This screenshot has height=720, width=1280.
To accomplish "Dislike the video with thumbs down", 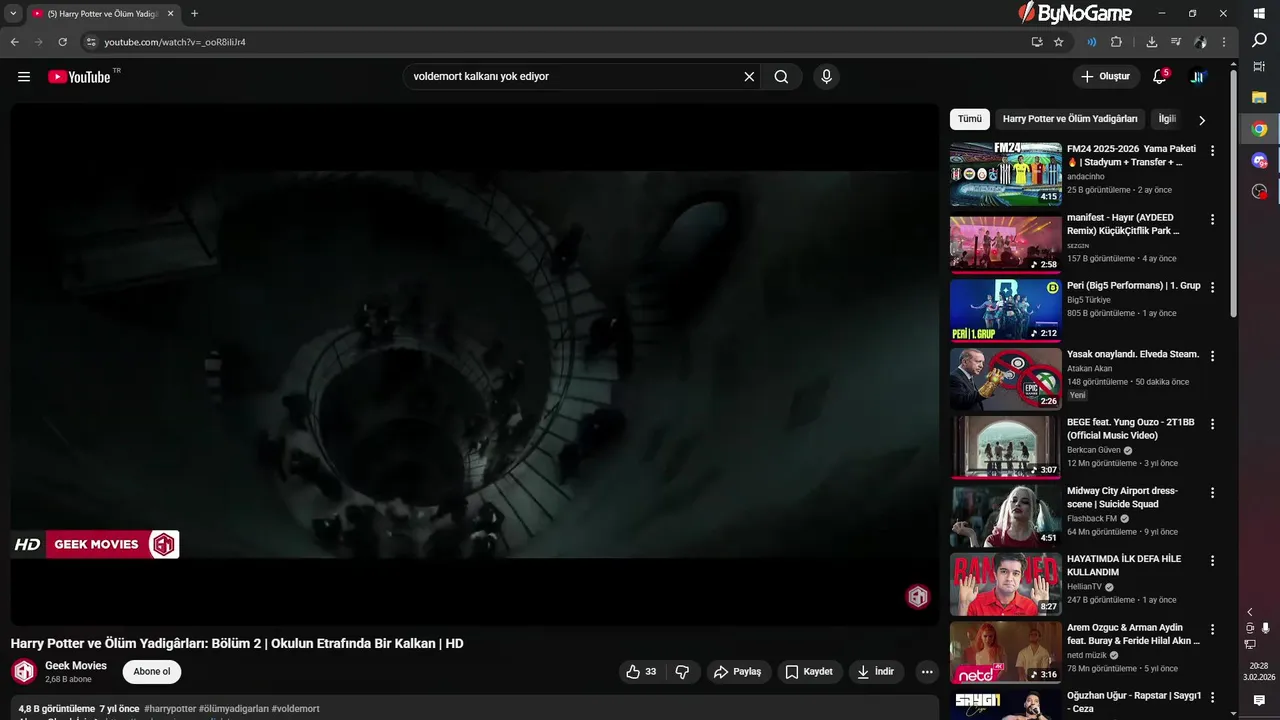I will [682, 672].
